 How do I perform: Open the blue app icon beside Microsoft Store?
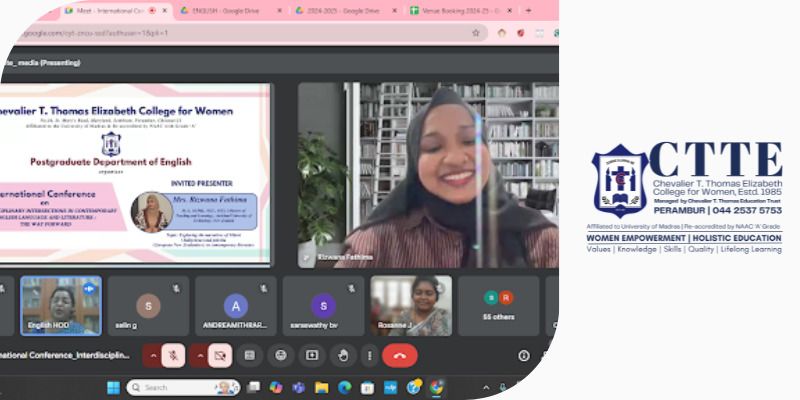390,388
